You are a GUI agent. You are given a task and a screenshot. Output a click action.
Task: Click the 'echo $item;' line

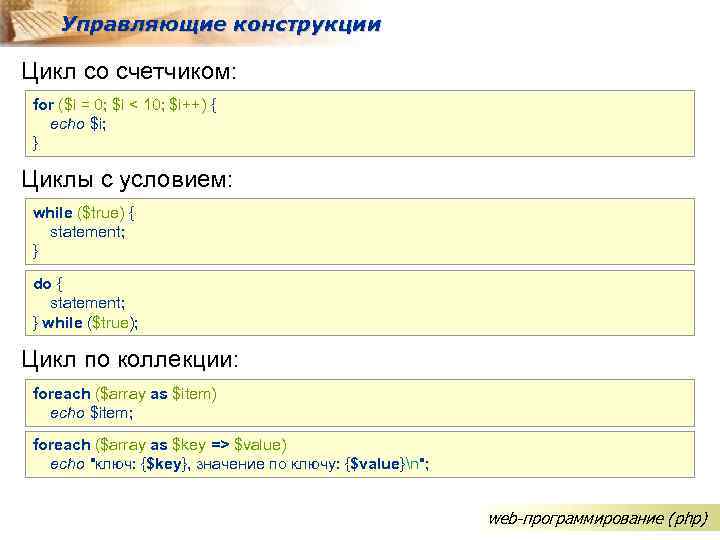[x=91, y=413]
